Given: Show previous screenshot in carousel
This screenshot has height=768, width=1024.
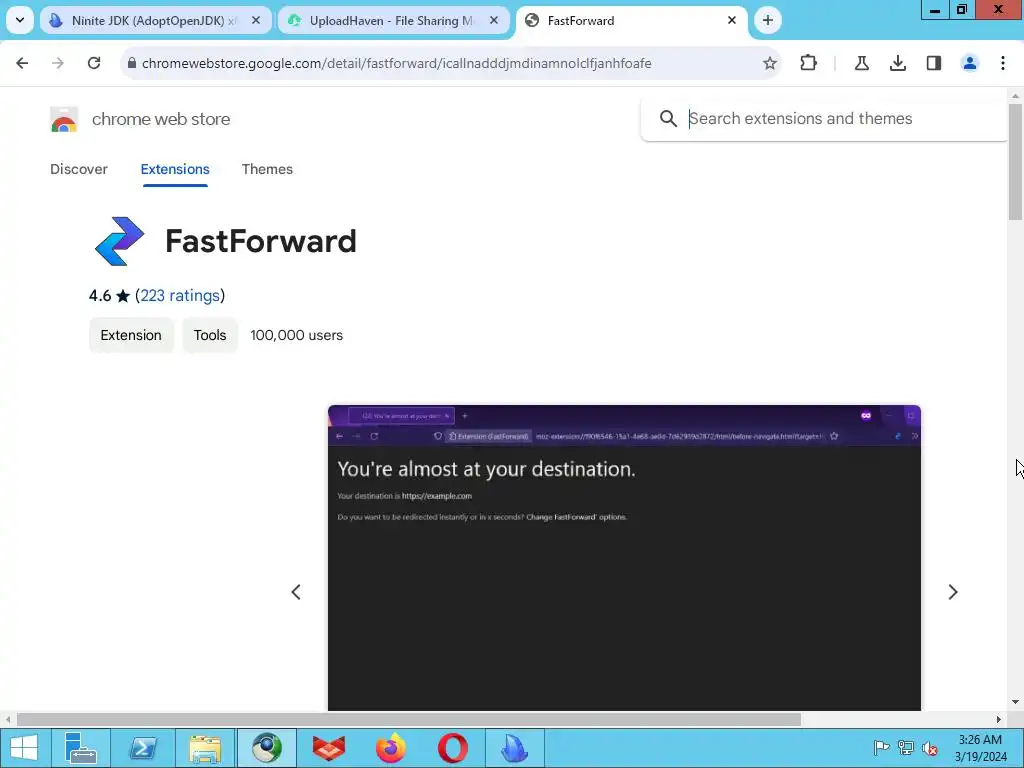Looking at the screenshot, I should (x=296, y=592).
